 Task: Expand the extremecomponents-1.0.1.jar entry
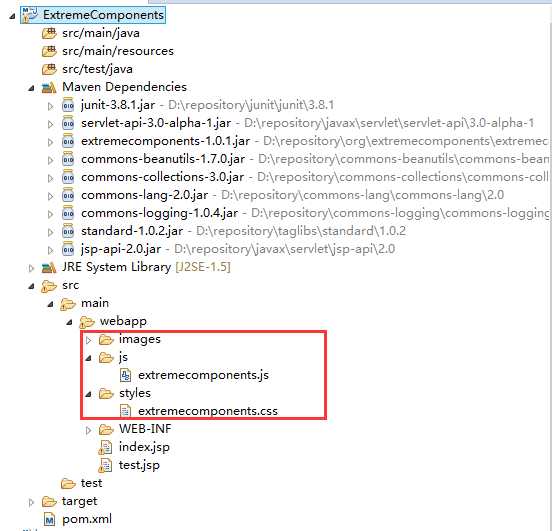(x=50, y=142)
